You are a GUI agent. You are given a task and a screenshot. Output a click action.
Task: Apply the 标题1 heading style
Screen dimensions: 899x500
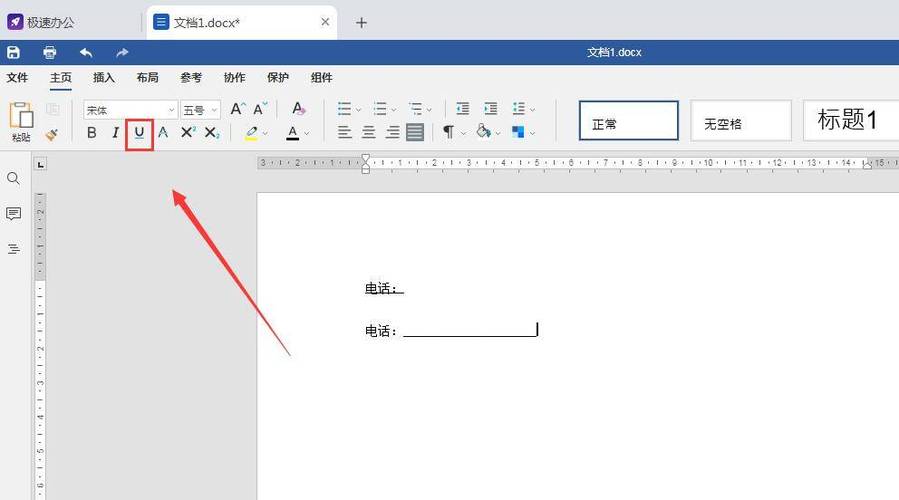pos(851,120)
